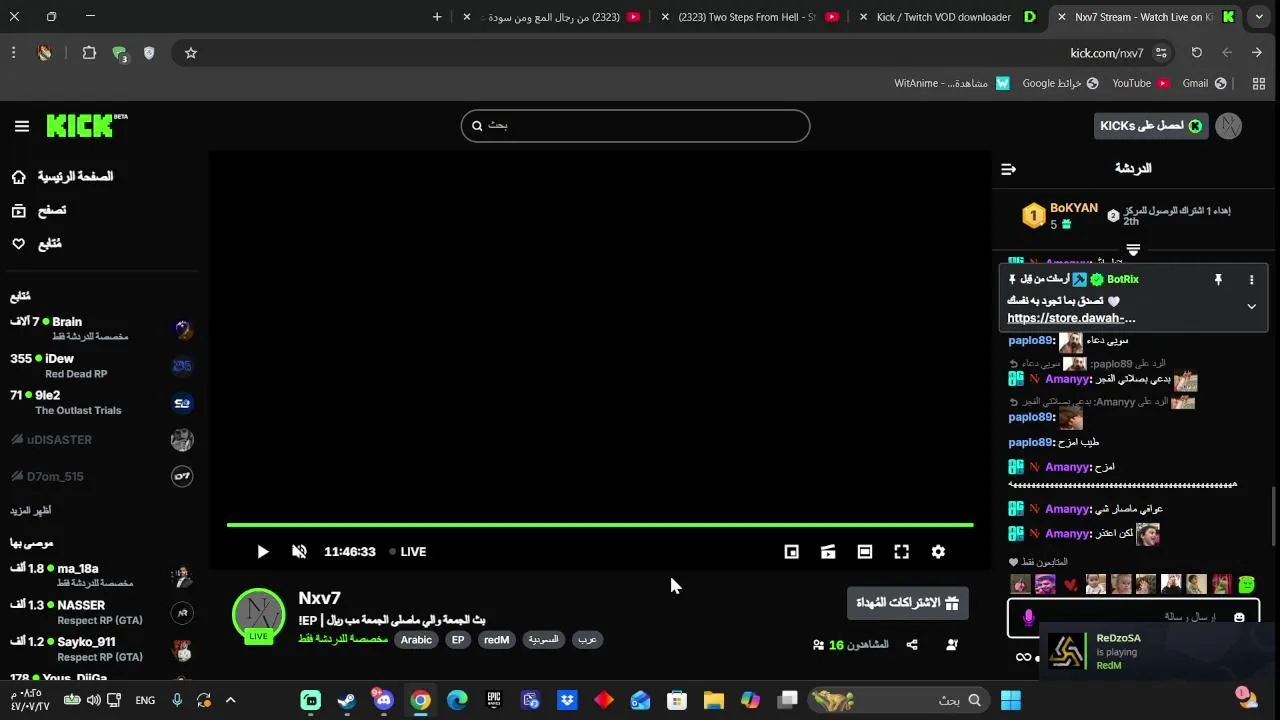Expand the chat leaderboard handle
The height and width of the screenshot is (720, 1280).
[x=1133, y=249]
